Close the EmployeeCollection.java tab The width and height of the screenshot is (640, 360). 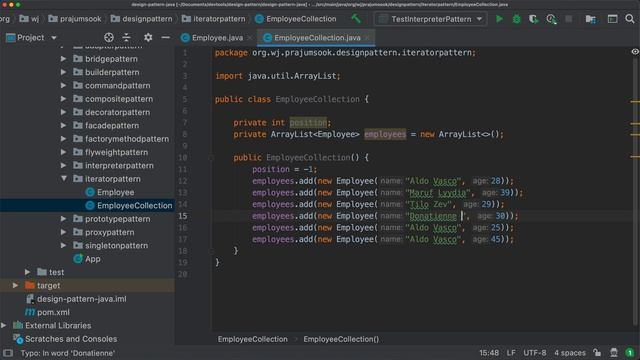tap(367, 38)
